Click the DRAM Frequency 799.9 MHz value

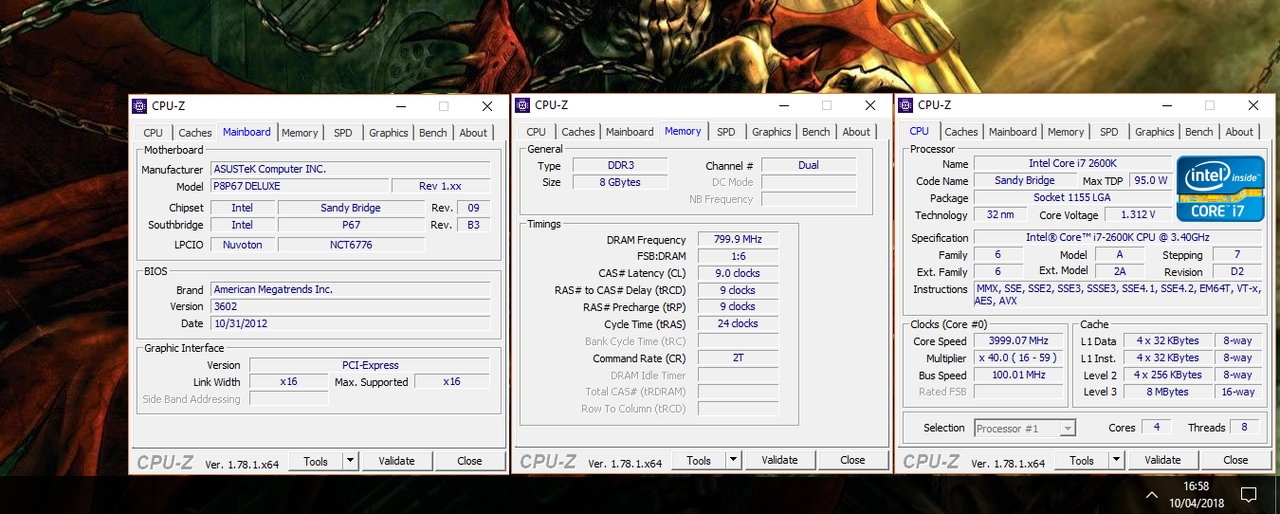click(737, 240)
